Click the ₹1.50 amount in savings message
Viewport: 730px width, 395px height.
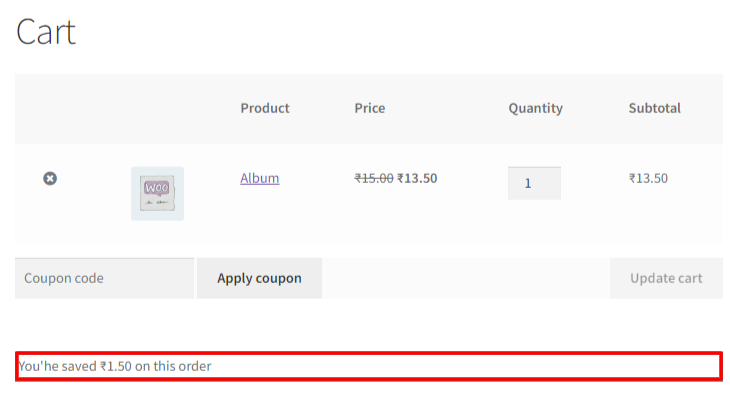click(116, 366)
